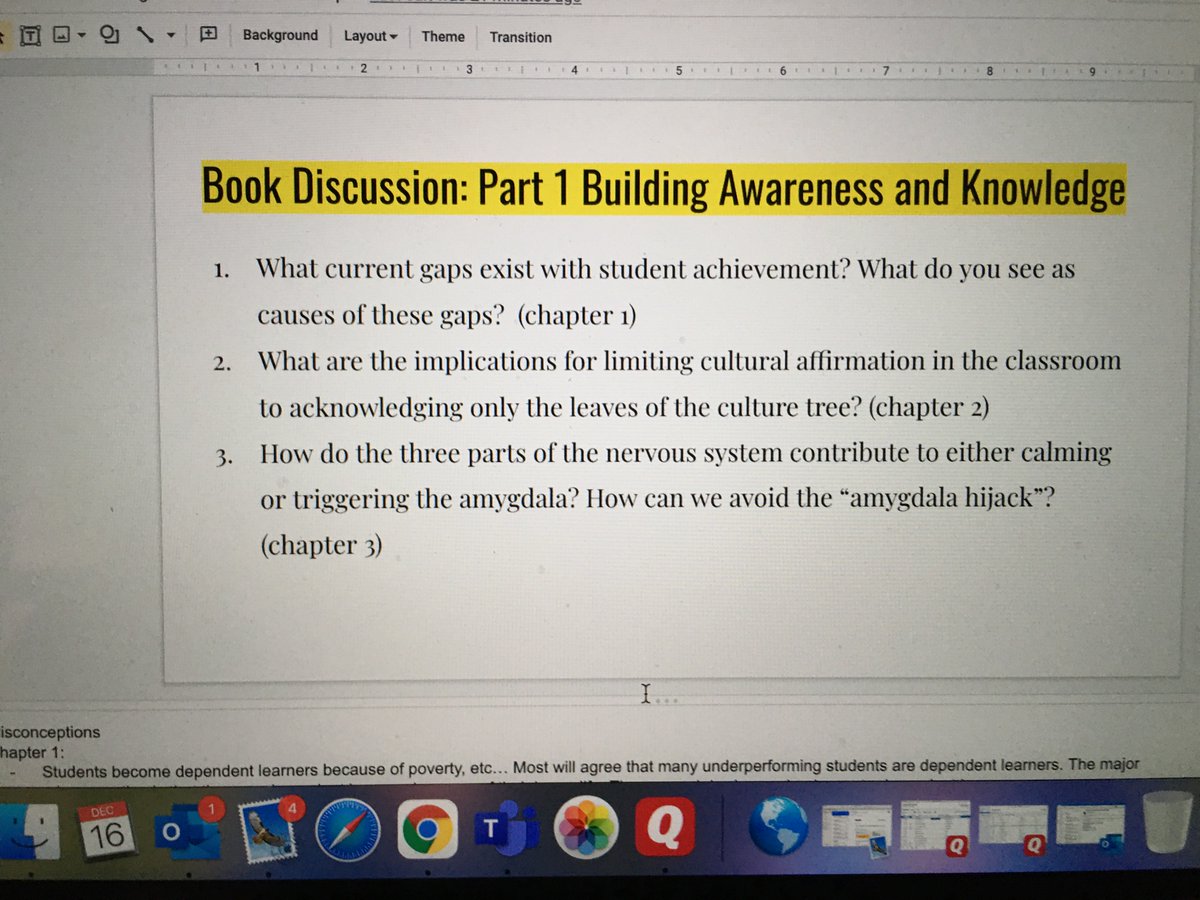Image resolution: width=1200 pixels, height=900 pixels.
Task: Click the text 'What current gaps exist with student achievement?'
Action: click(x=553, y=269)
